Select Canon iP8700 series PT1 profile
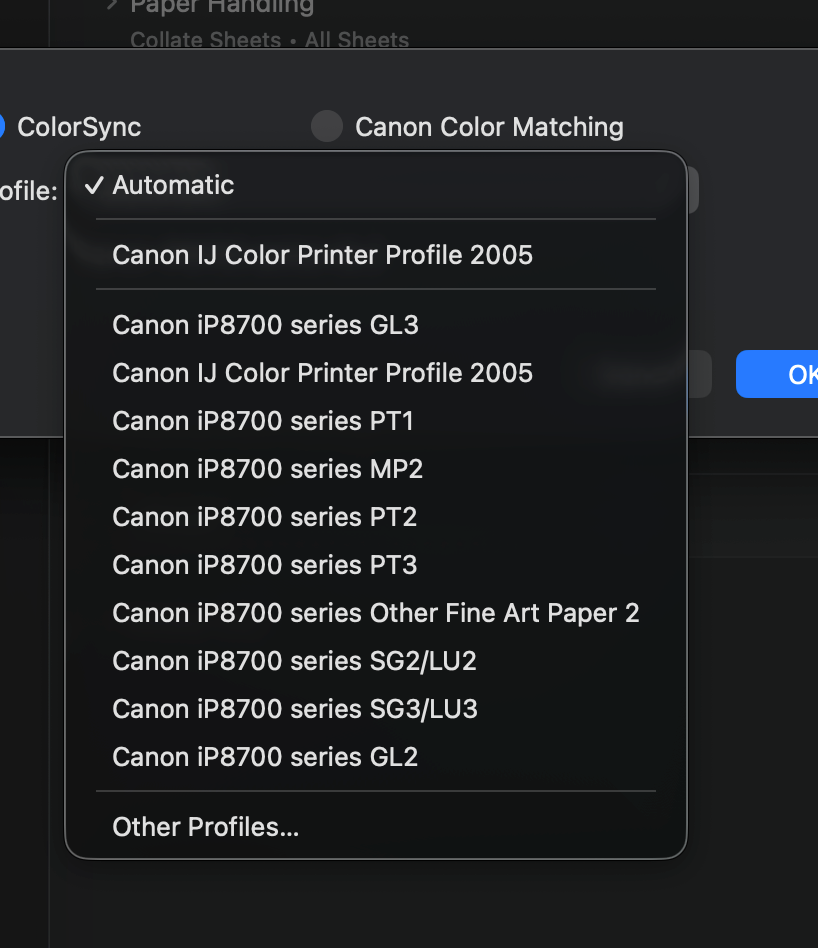The image size is (818, 948). tap(375, 421)
